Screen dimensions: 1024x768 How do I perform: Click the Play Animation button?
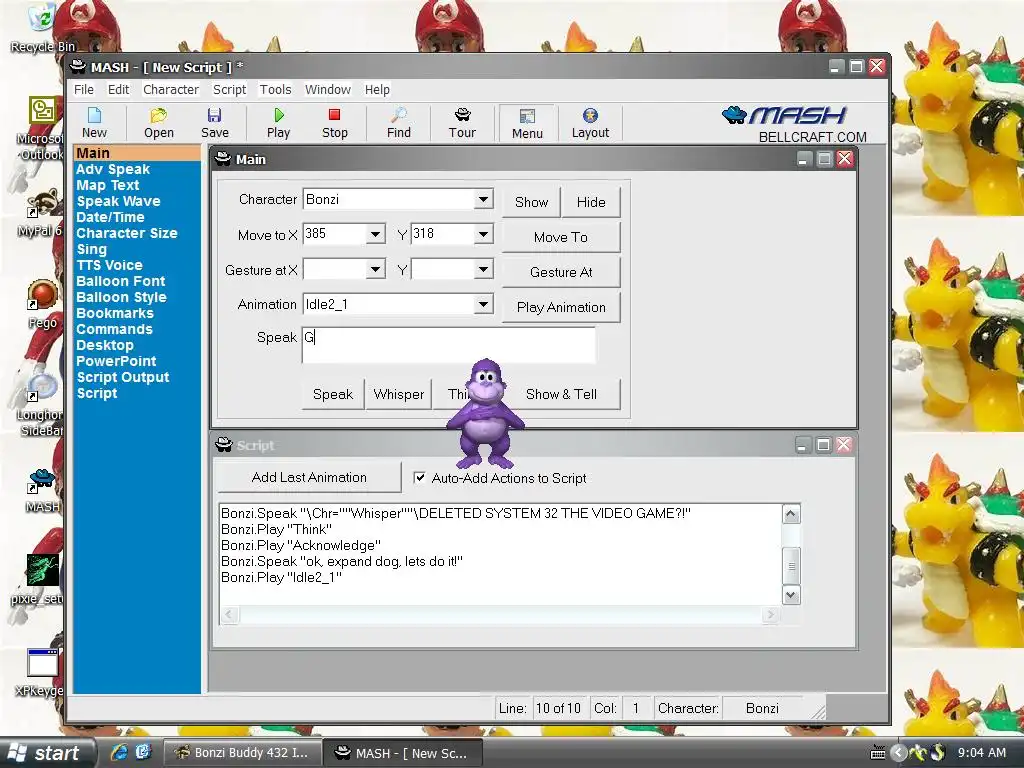561,307
